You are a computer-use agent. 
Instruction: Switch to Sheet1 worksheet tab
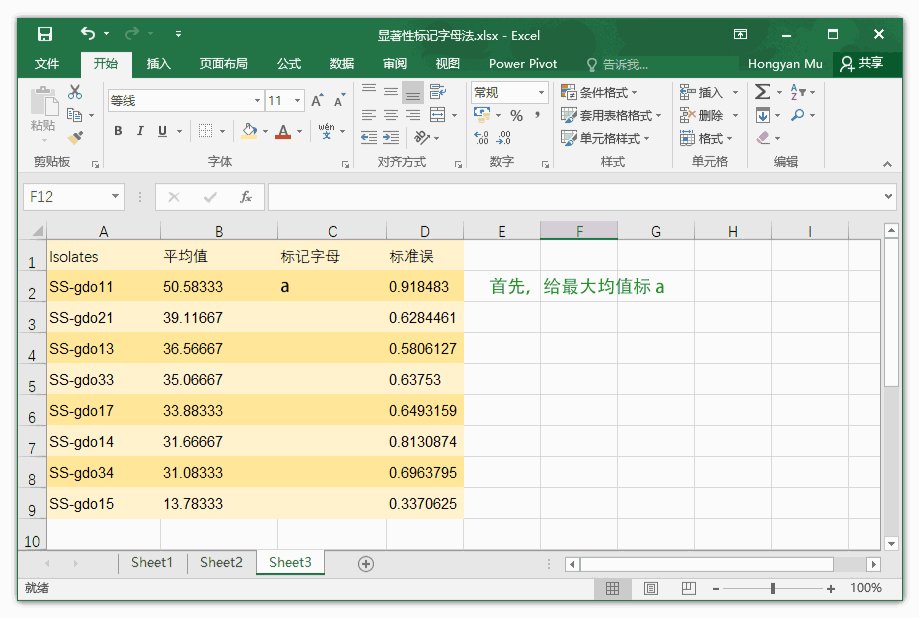click(x=152, y=563)
